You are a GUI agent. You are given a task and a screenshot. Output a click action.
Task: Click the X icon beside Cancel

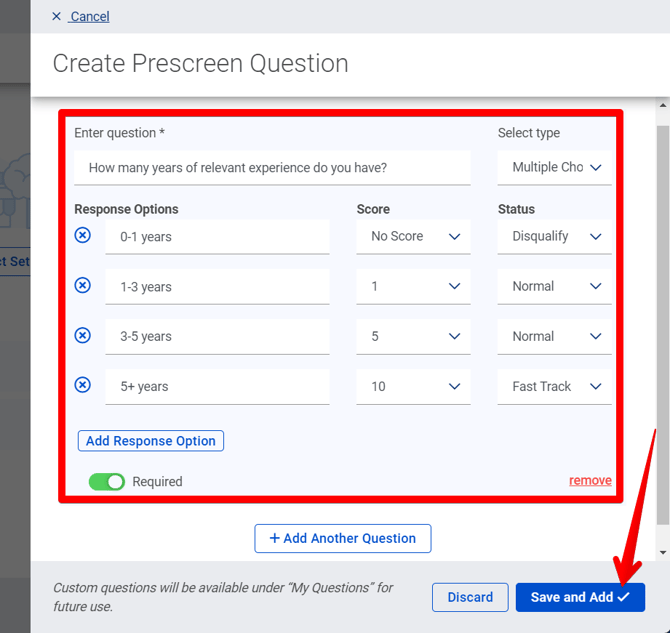[x=56, y=17]
